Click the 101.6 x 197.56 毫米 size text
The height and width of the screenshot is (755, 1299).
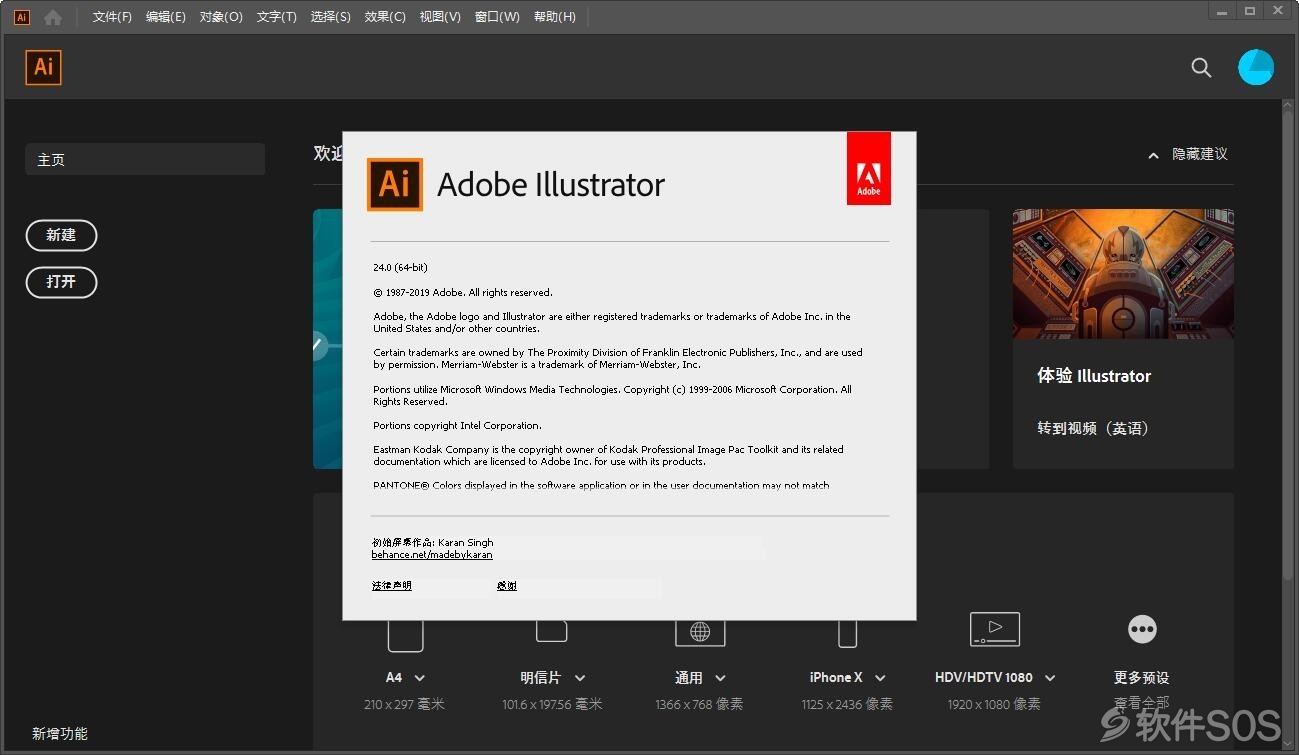(552, 705)
